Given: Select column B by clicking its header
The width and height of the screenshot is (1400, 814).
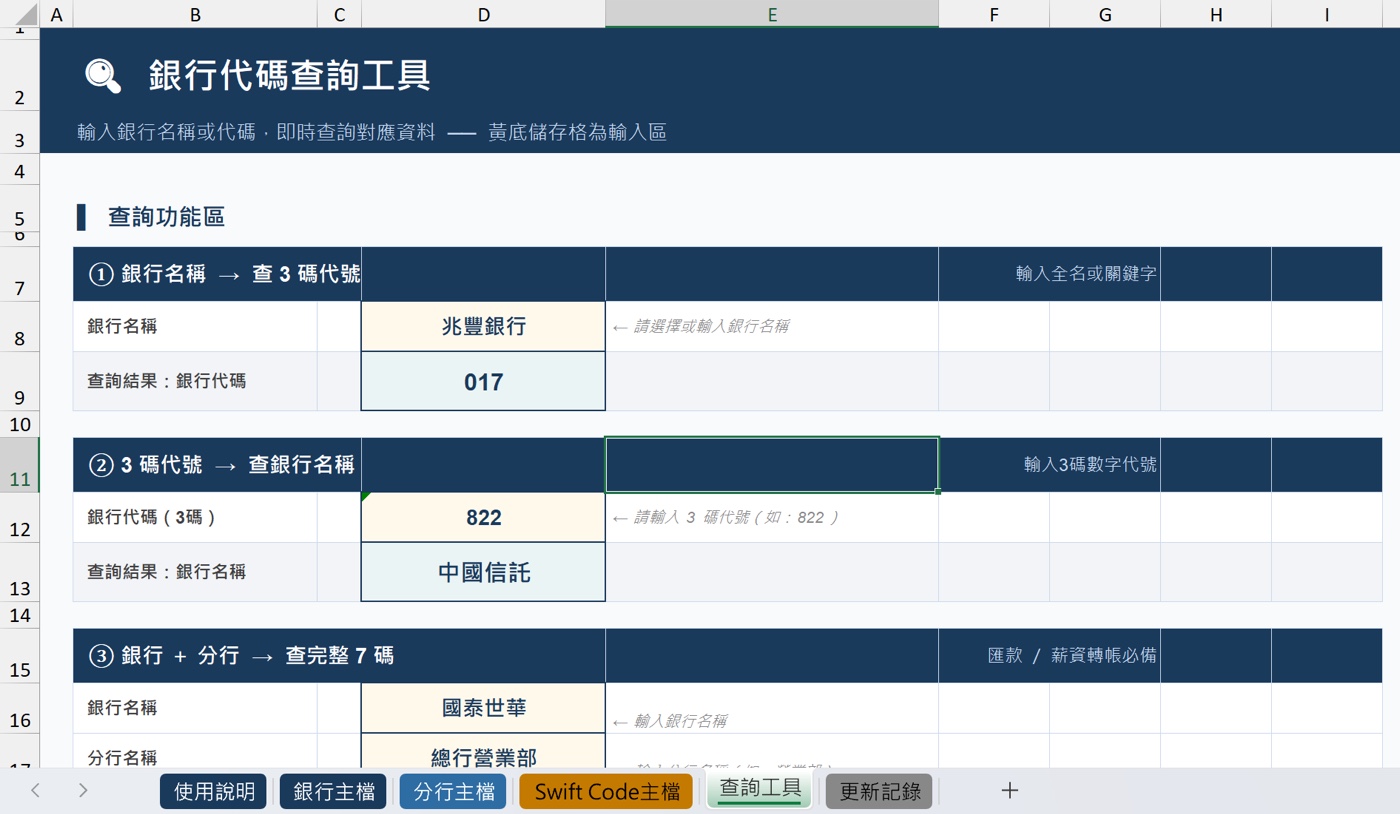Looking at the screenshot, I should click(194, 14).
